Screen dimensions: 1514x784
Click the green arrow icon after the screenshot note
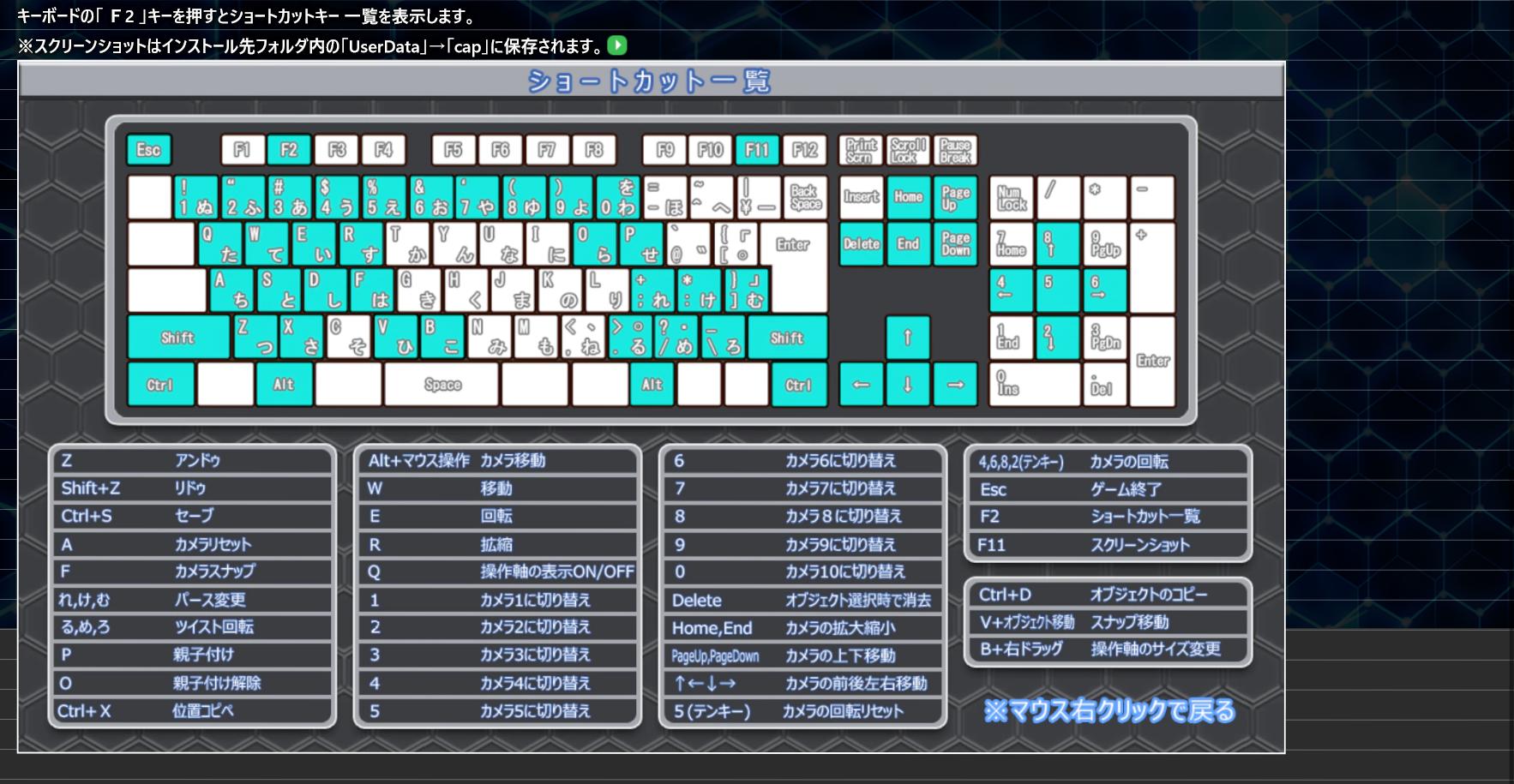coord(616,45)
